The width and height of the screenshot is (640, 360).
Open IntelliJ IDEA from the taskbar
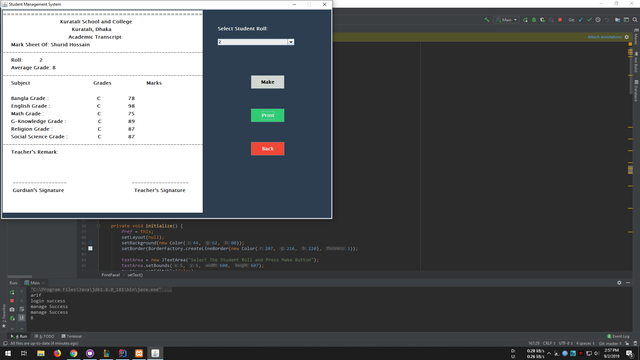pos(122,353)
